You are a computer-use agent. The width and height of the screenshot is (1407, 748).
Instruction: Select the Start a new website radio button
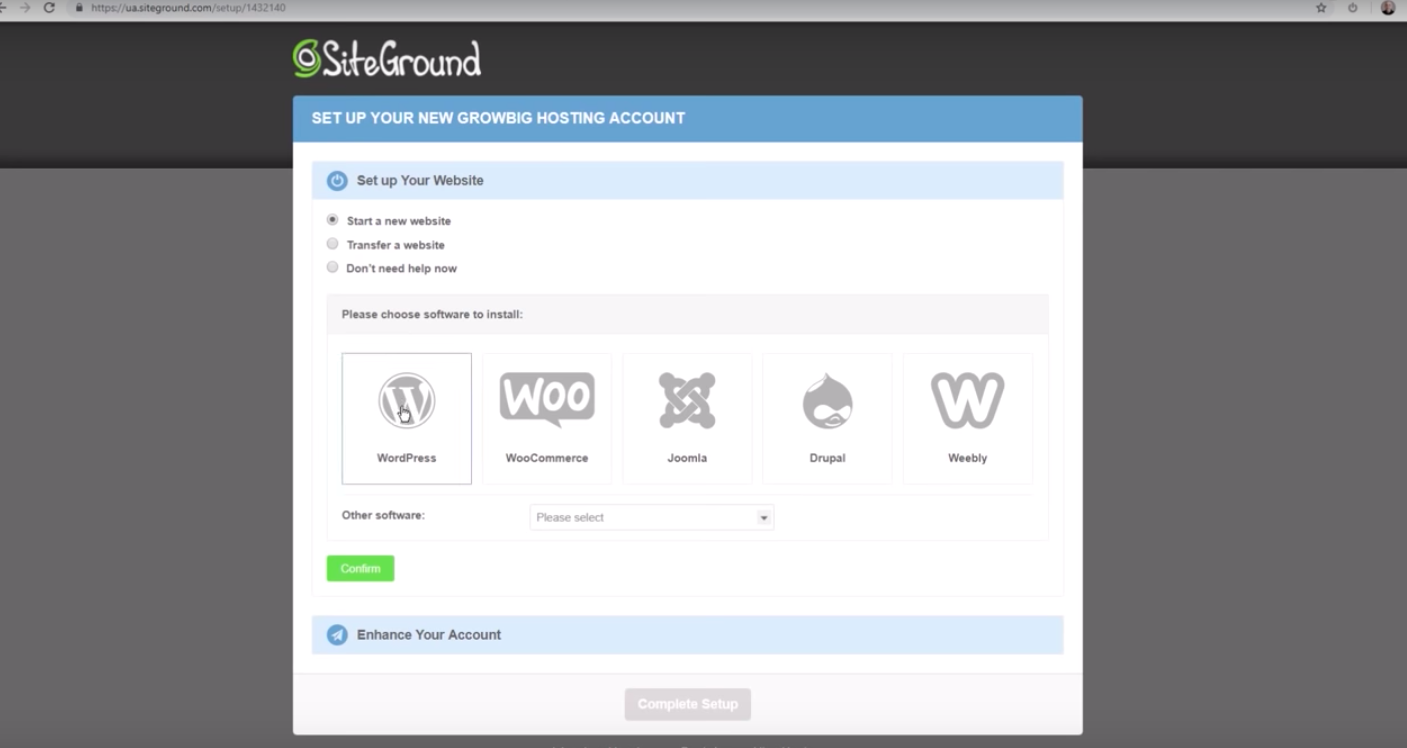[333, 220]
